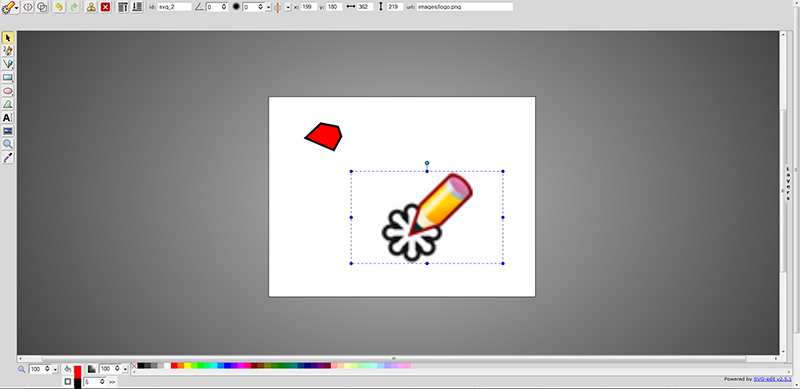Screen dimensions: 800x389
Task: Pick the magenta palette swatch
Action: tap(240, 366)
